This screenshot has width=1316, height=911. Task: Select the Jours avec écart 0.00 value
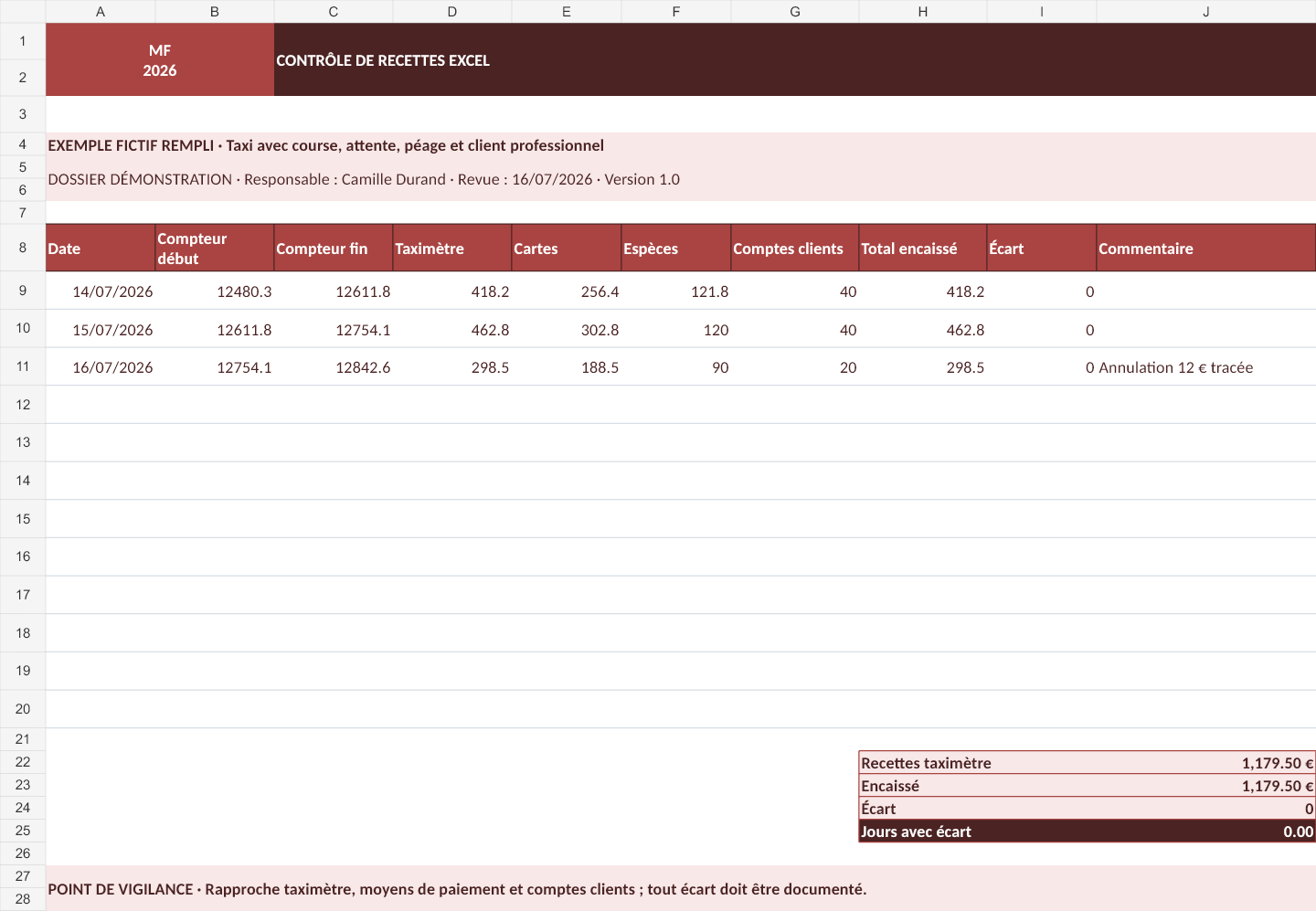pyautogui.click(x=1298, y=832)
